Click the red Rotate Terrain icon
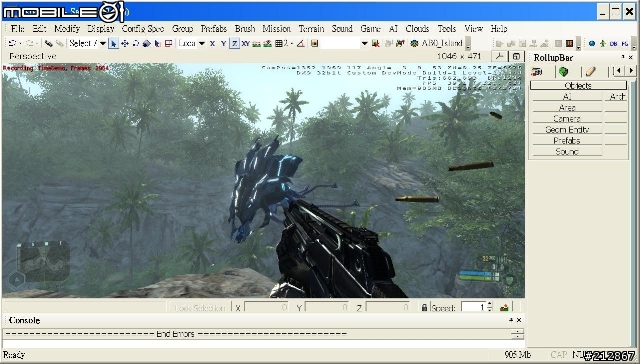Image resolution: width=640 pixels, height=364 pixels. (x=168, y=43)
